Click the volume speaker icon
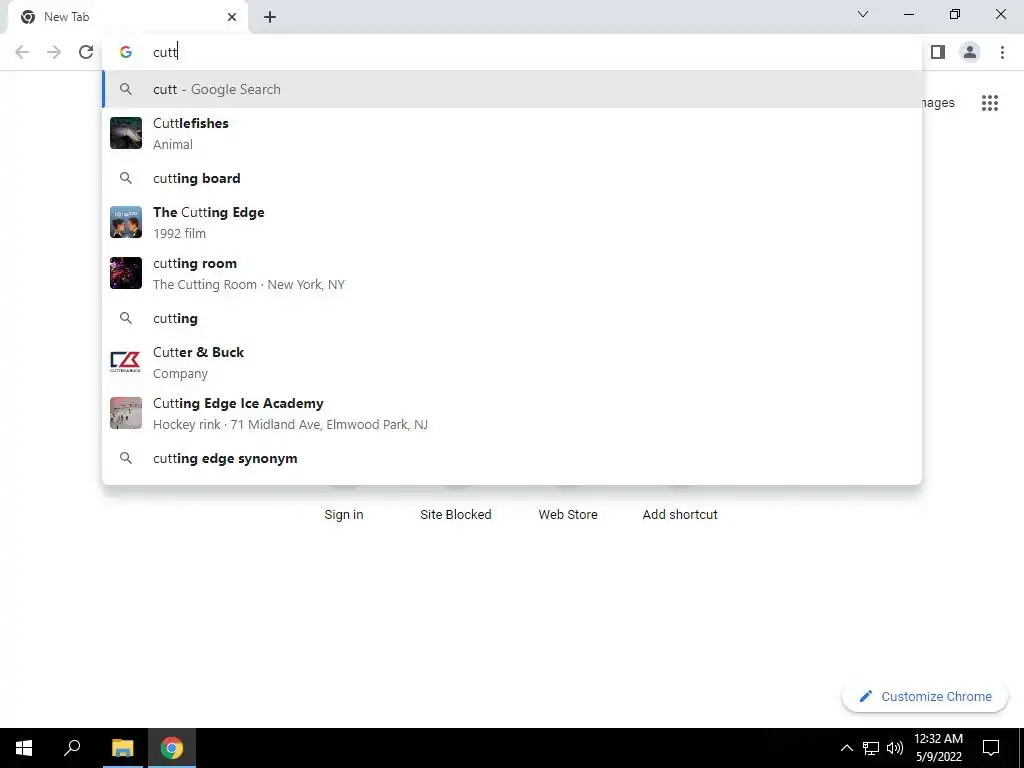Viewport: 1024px width, 768px height. [x=895, y=748]
